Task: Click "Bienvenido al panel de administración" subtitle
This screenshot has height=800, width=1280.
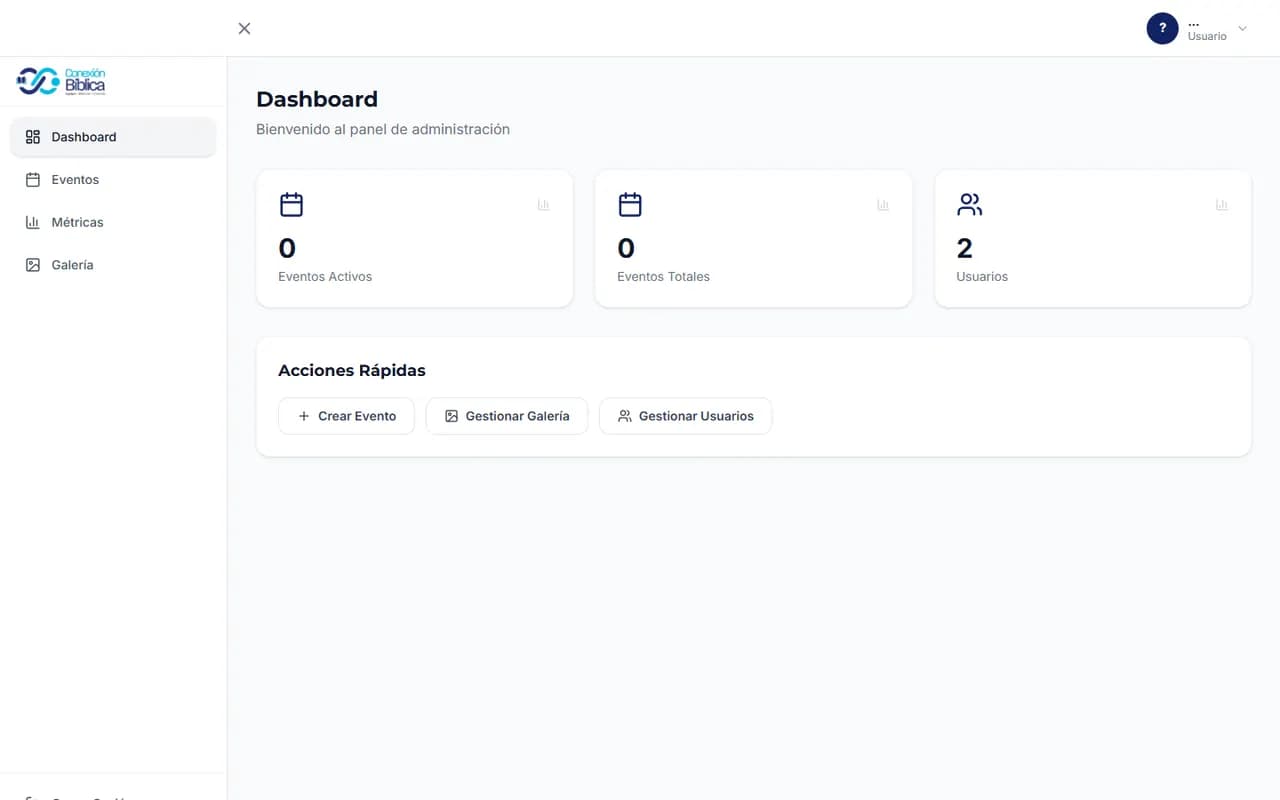Action: [383, 129]
